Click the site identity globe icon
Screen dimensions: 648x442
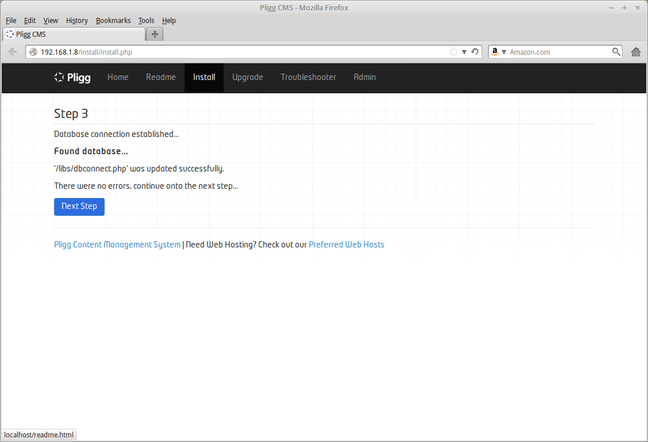(33, 52)
